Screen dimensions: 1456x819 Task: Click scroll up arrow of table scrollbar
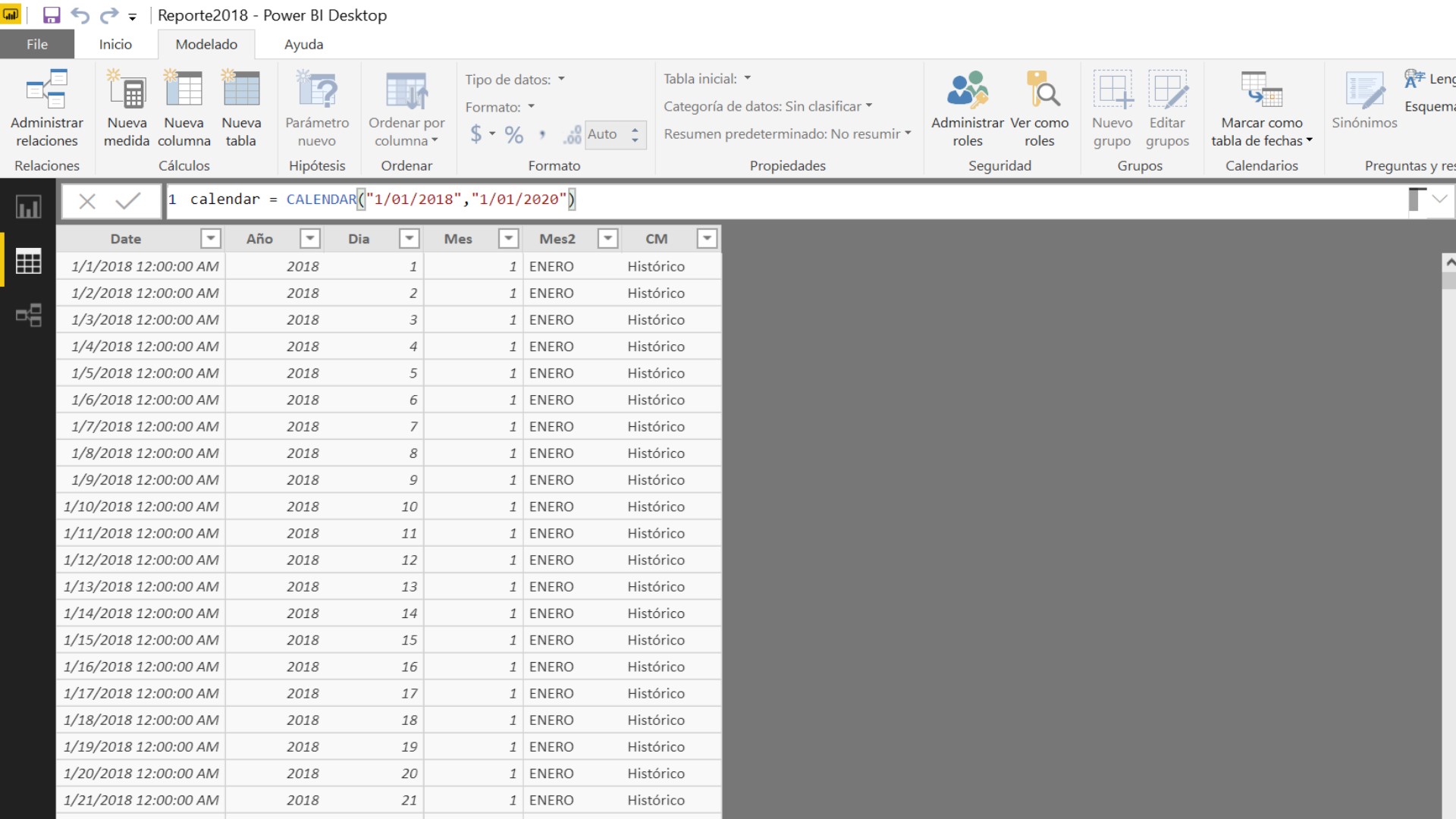[x=1449, y=262]
